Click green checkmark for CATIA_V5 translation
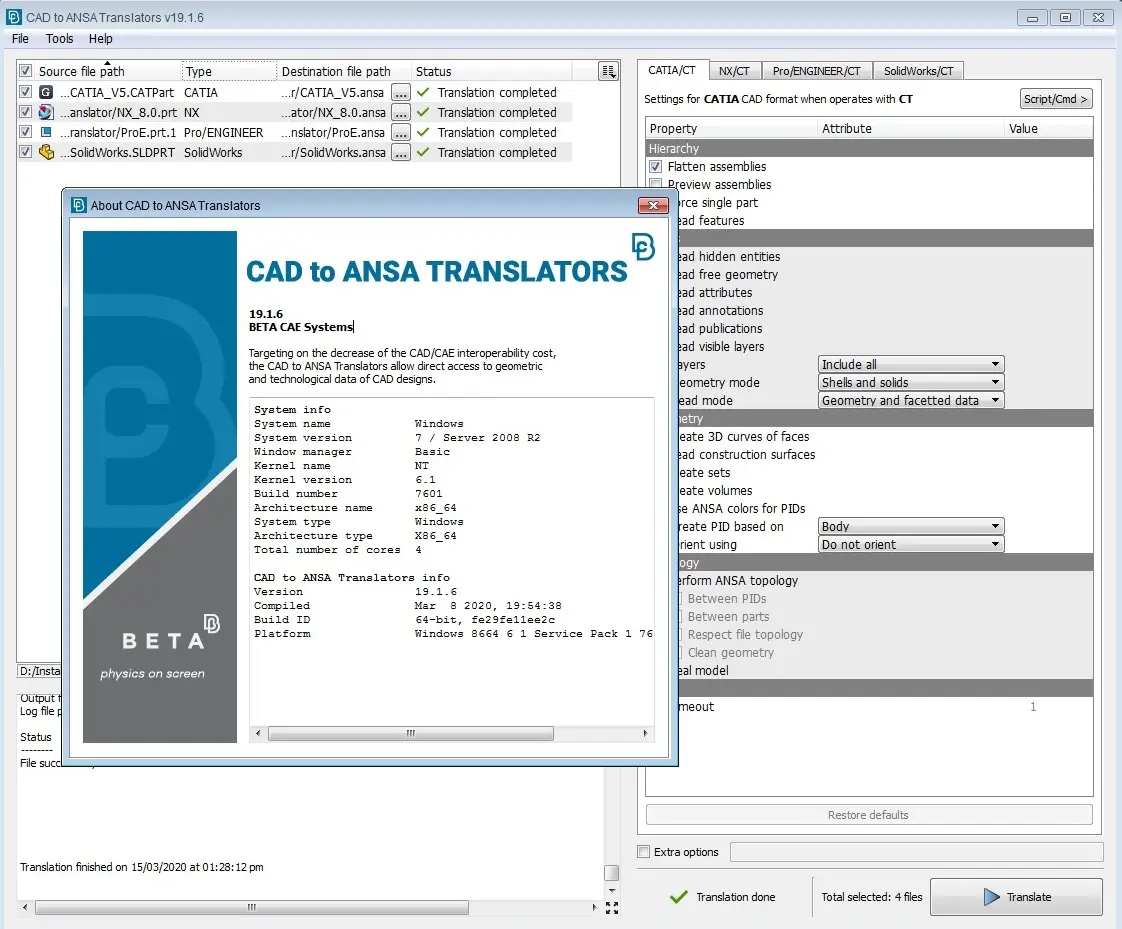1122x929 pixels. pyautogui.click(x=423, y=92)
